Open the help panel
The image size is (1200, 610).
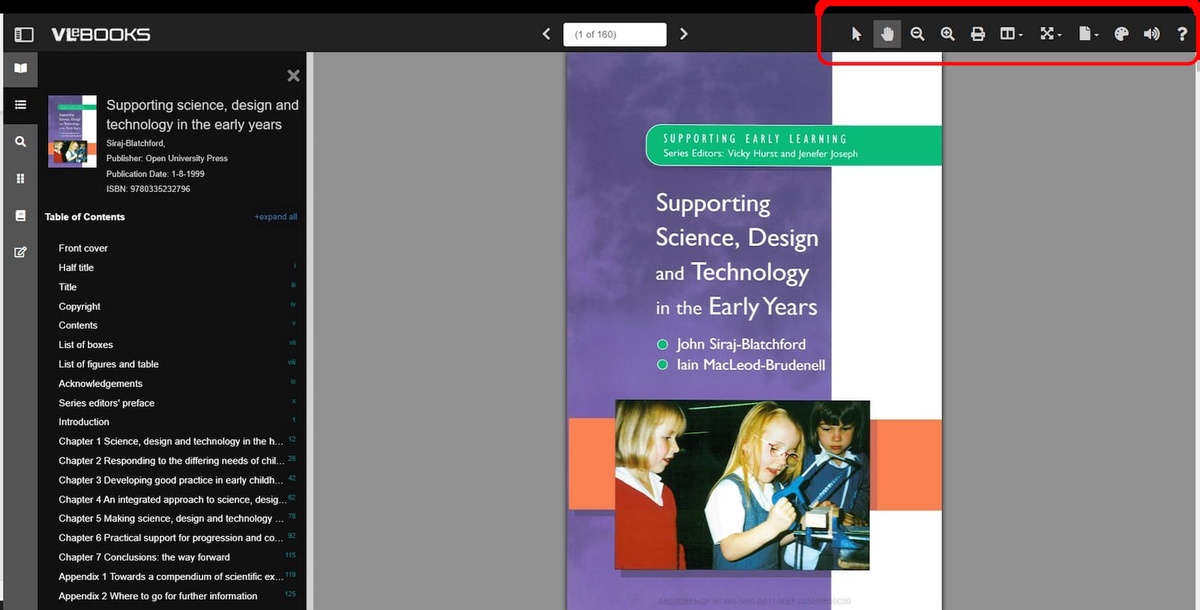click(x=1181, y=33)
